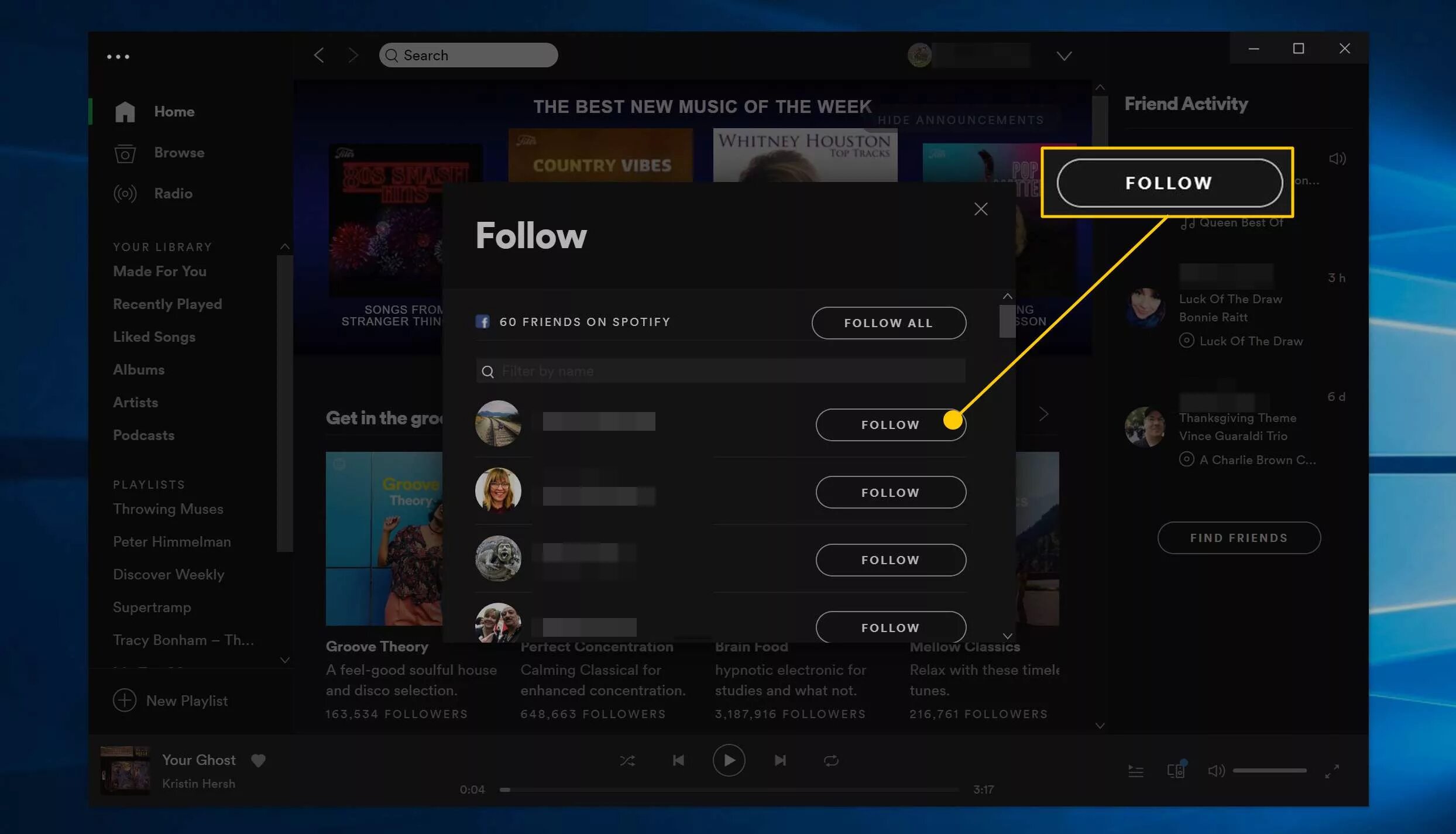Enter full screen with expand icon

pyautogui.click(x=1332, y=771)
